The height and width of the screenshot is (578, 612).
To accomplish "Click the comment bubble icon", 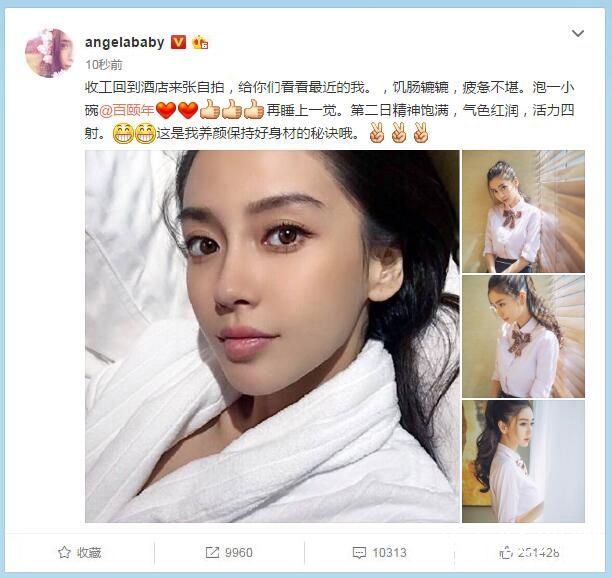I will tap(359, 553).
